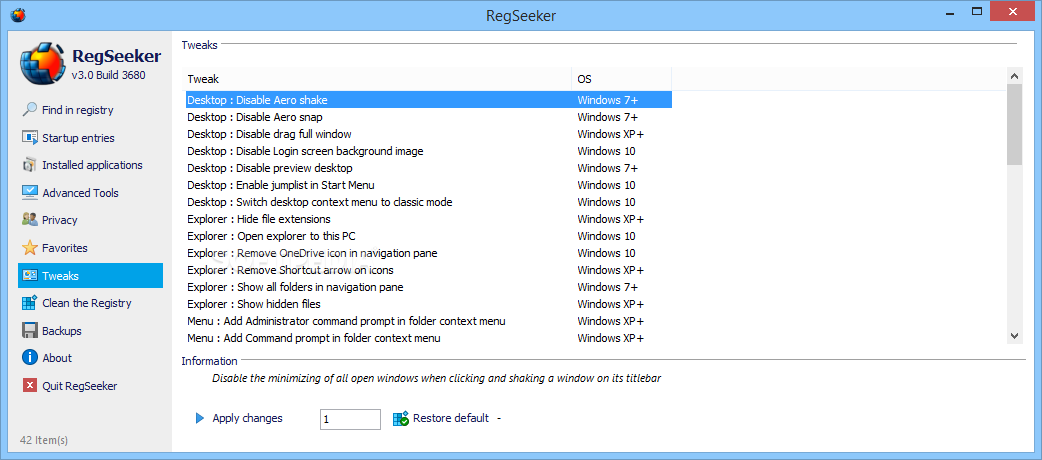1042x460 pixels.
Task: Sort by the Tweak column header
Action: coord(377,79)
